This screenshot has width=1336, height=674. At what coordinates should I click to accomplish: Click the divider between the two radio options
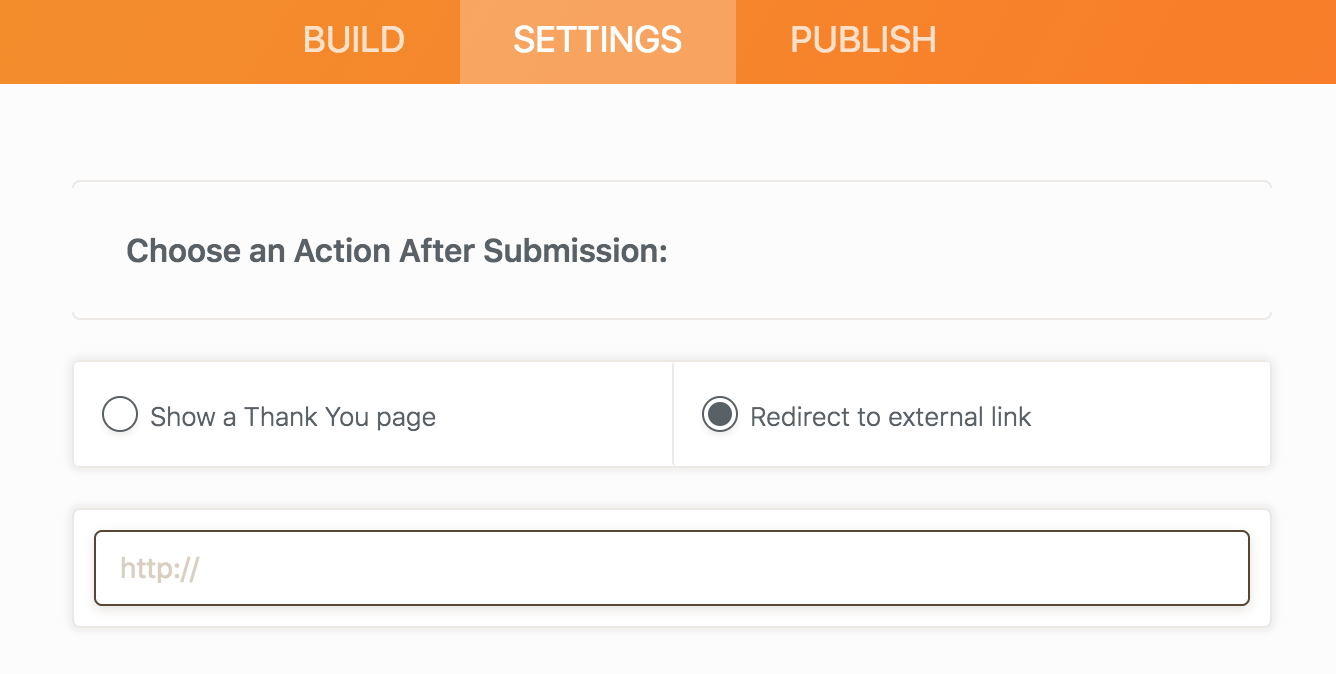click(673, 414)
